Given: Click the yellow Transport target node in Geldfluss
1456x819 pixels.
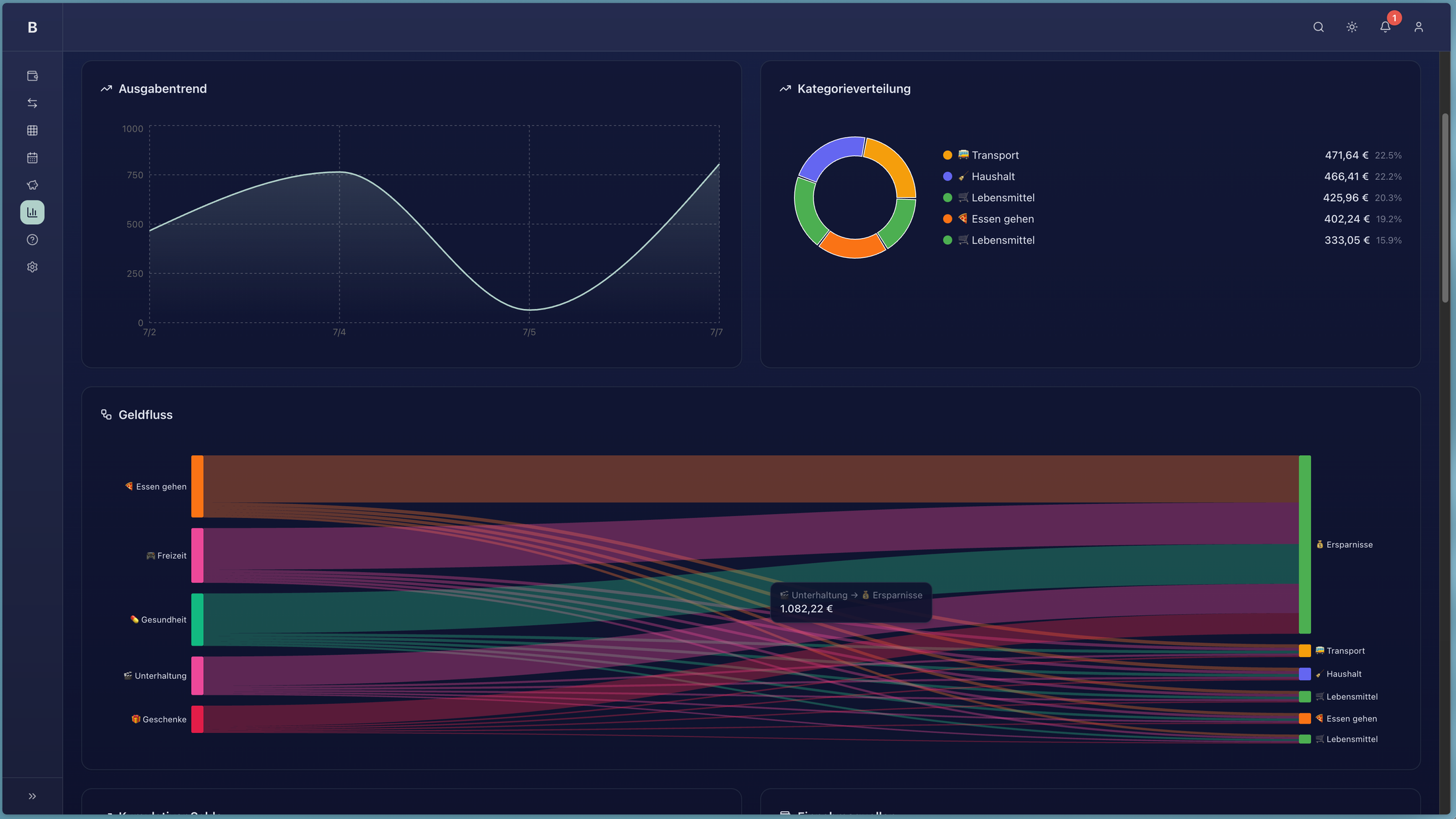Looking at the screenshot, I should click(x=1304, y=651).
